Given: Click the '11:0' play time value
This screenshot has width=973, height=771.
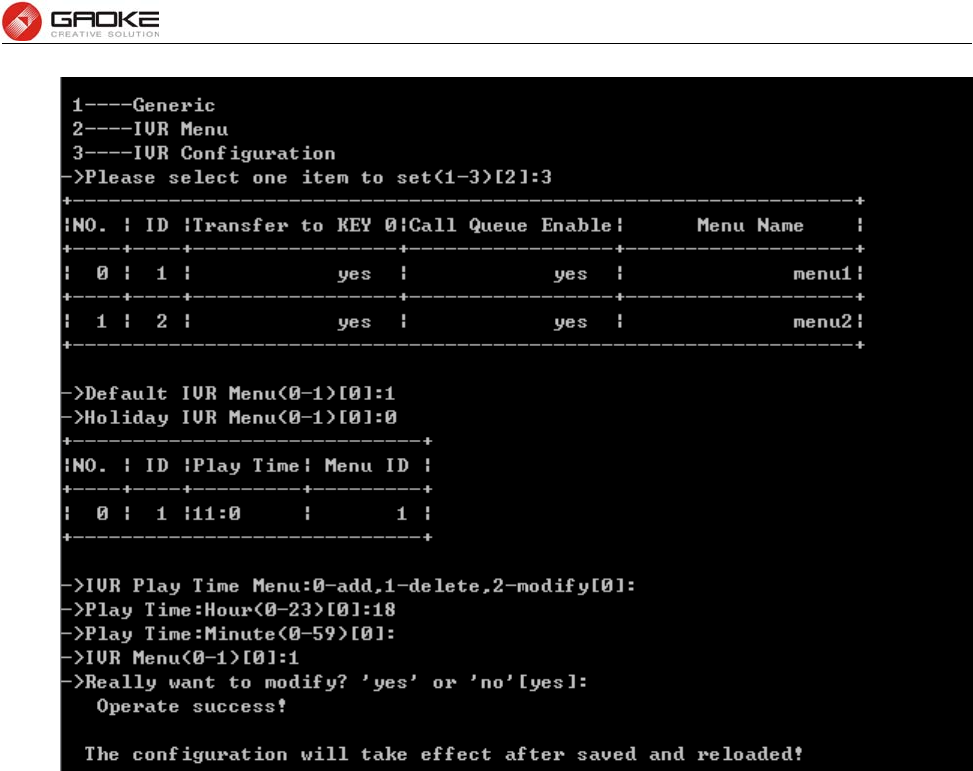Looking at the screenshot, I should point(217,514).
